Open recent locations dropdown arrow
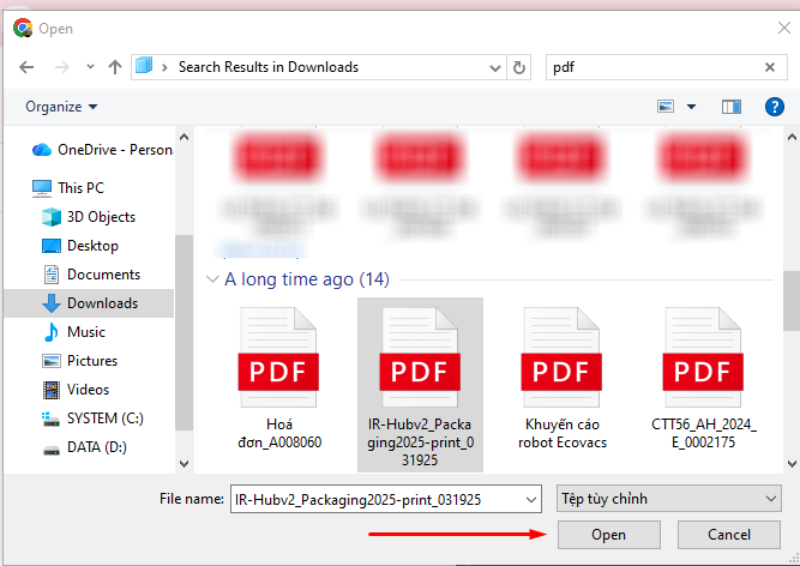800x566 pixels. (90, 67)
